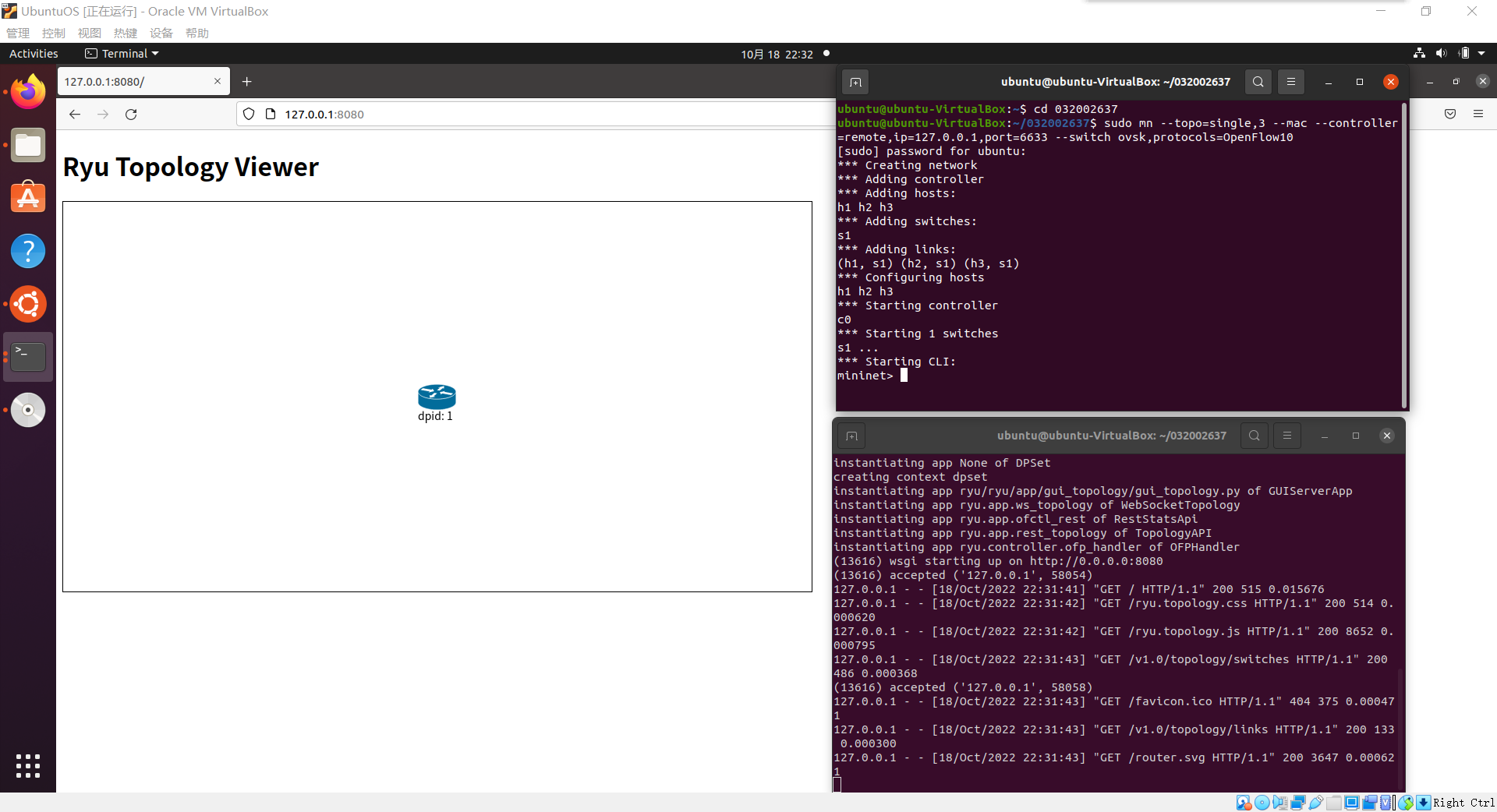Switch to Terminal via dock icon
Image resolution: width=1497 pixels, height=812 pixels.
point(28,357)
